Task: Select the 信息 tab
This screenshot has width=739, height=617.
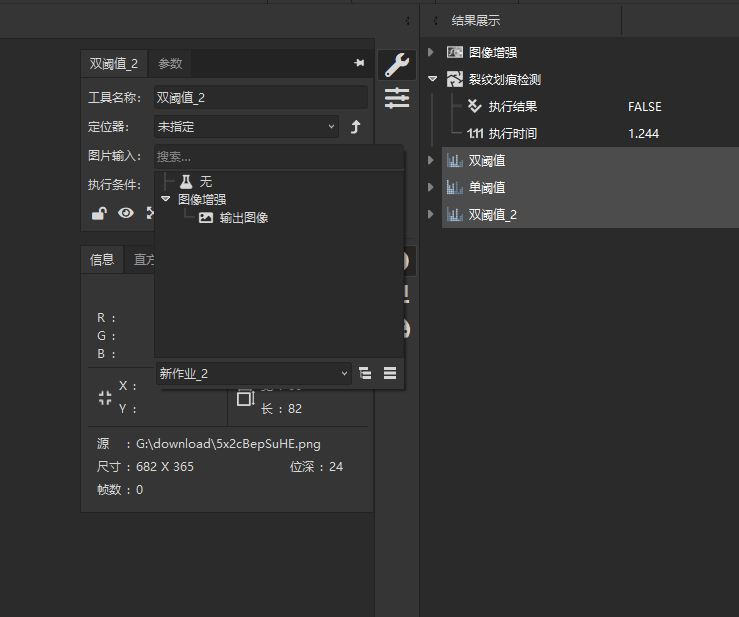Action: tap(102, 260)
